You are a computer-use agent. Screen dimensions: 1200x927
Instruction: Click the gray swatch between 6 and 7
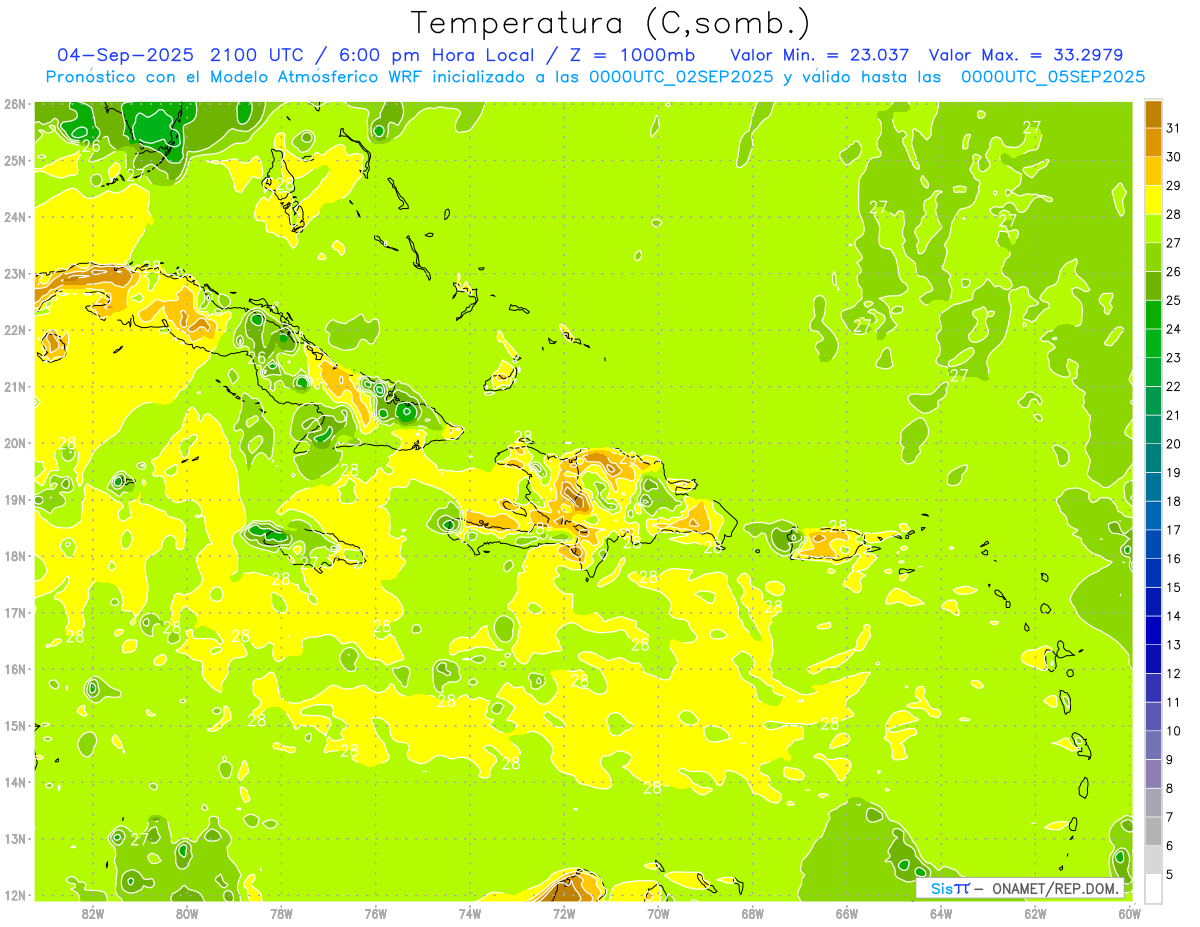point(1153,831)
